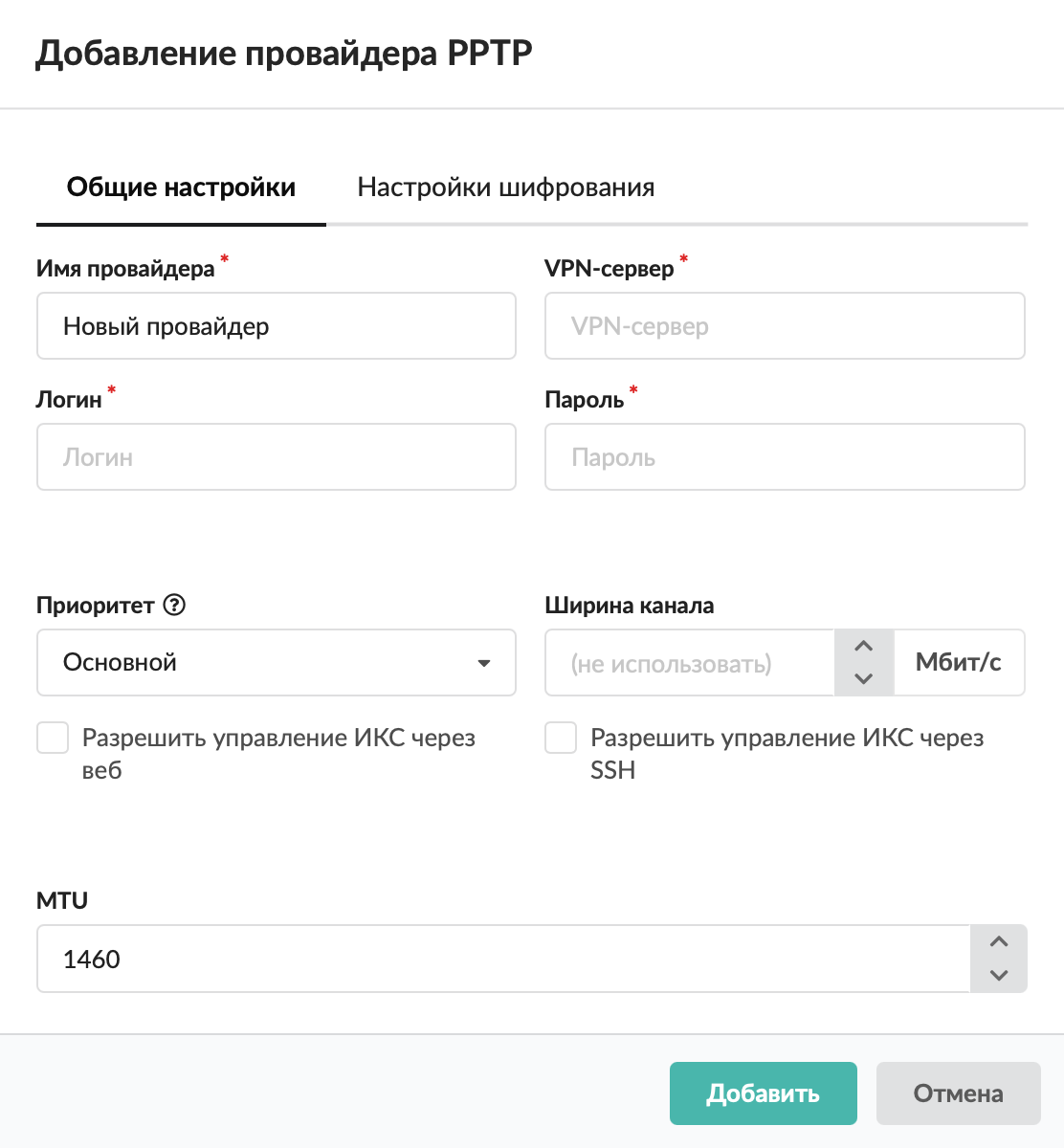
Task: Select the Общие настройки tab
Action: click(x=181, y=188)
